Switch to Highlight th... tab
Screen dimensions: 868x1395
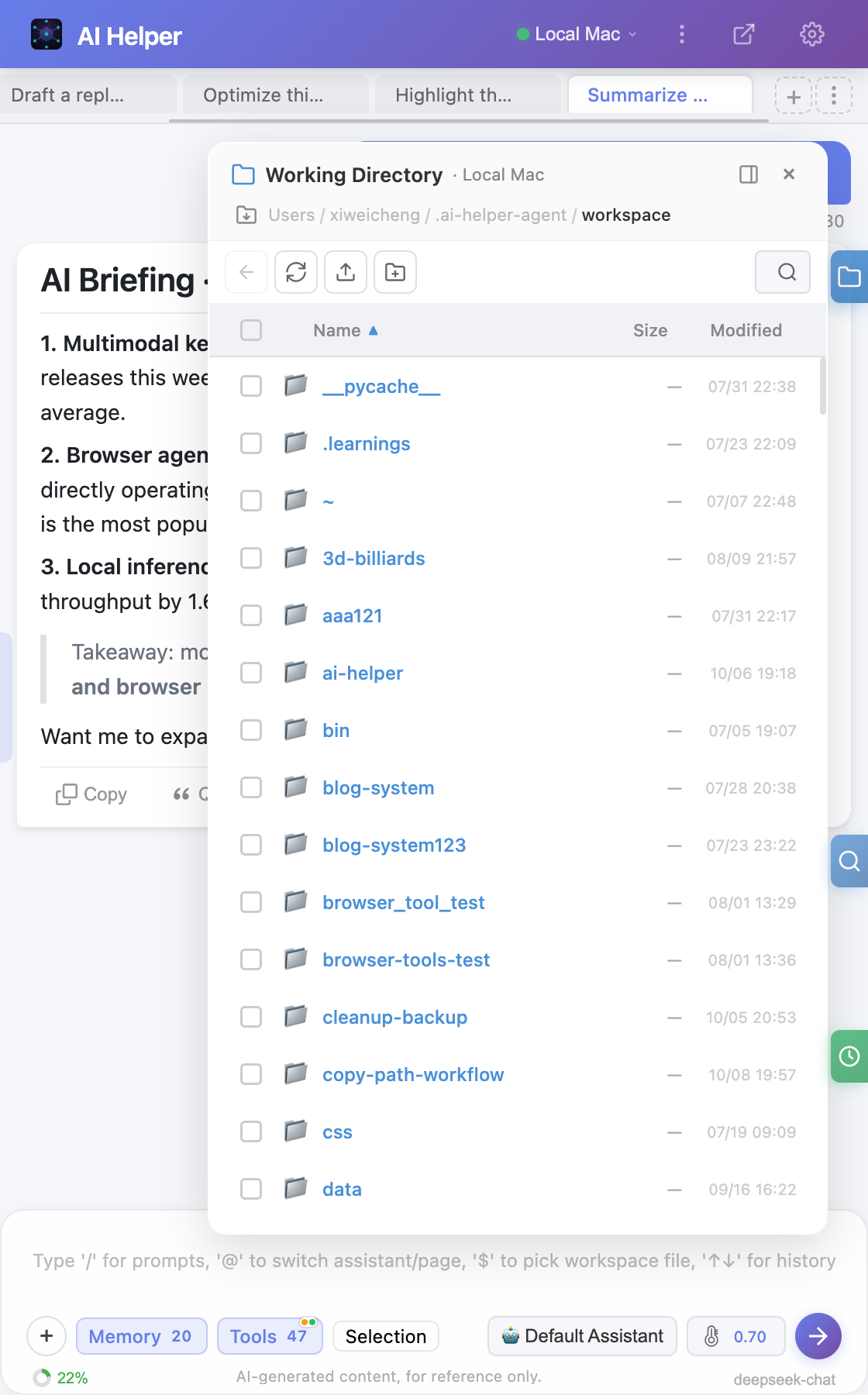(468, 95)
